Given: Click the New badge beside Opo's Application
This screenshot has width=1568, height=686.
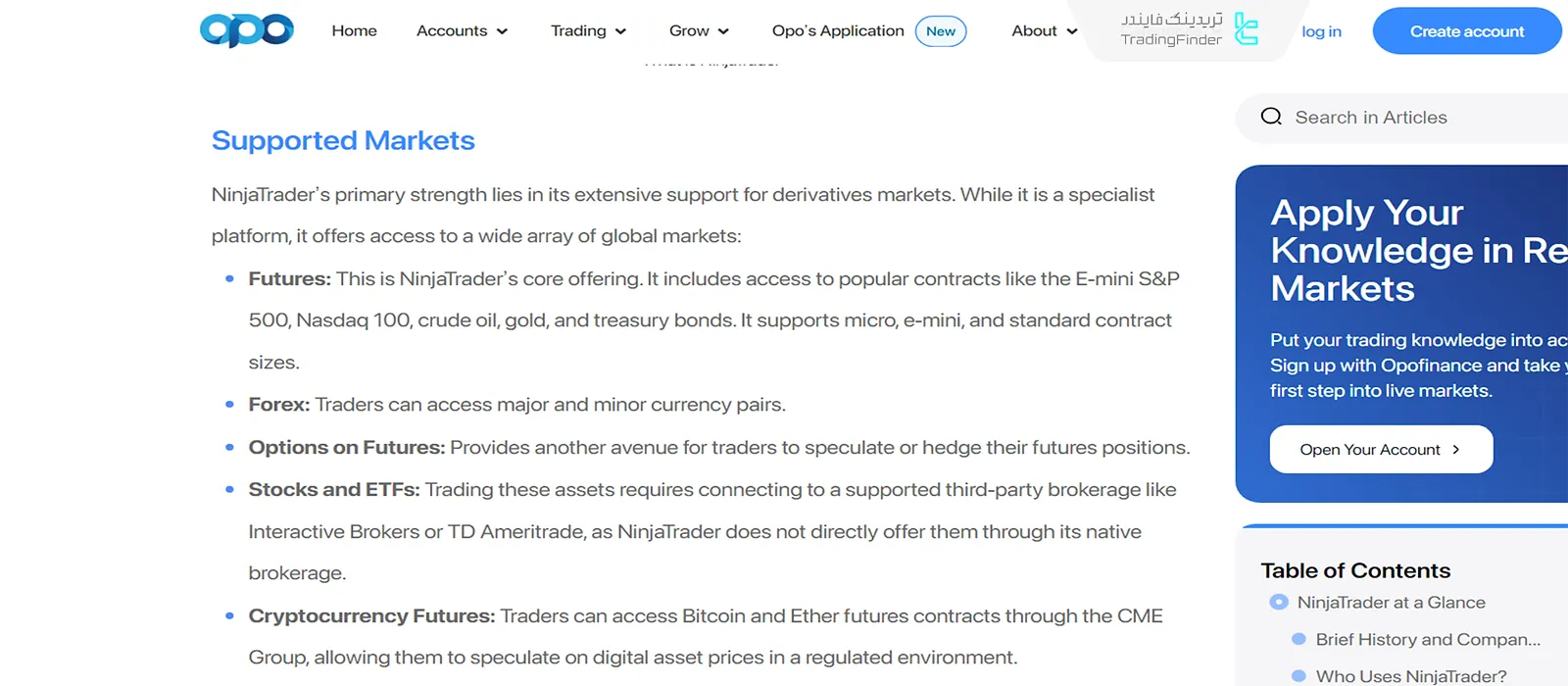Looking at the screenshot, I should point(940,31).
